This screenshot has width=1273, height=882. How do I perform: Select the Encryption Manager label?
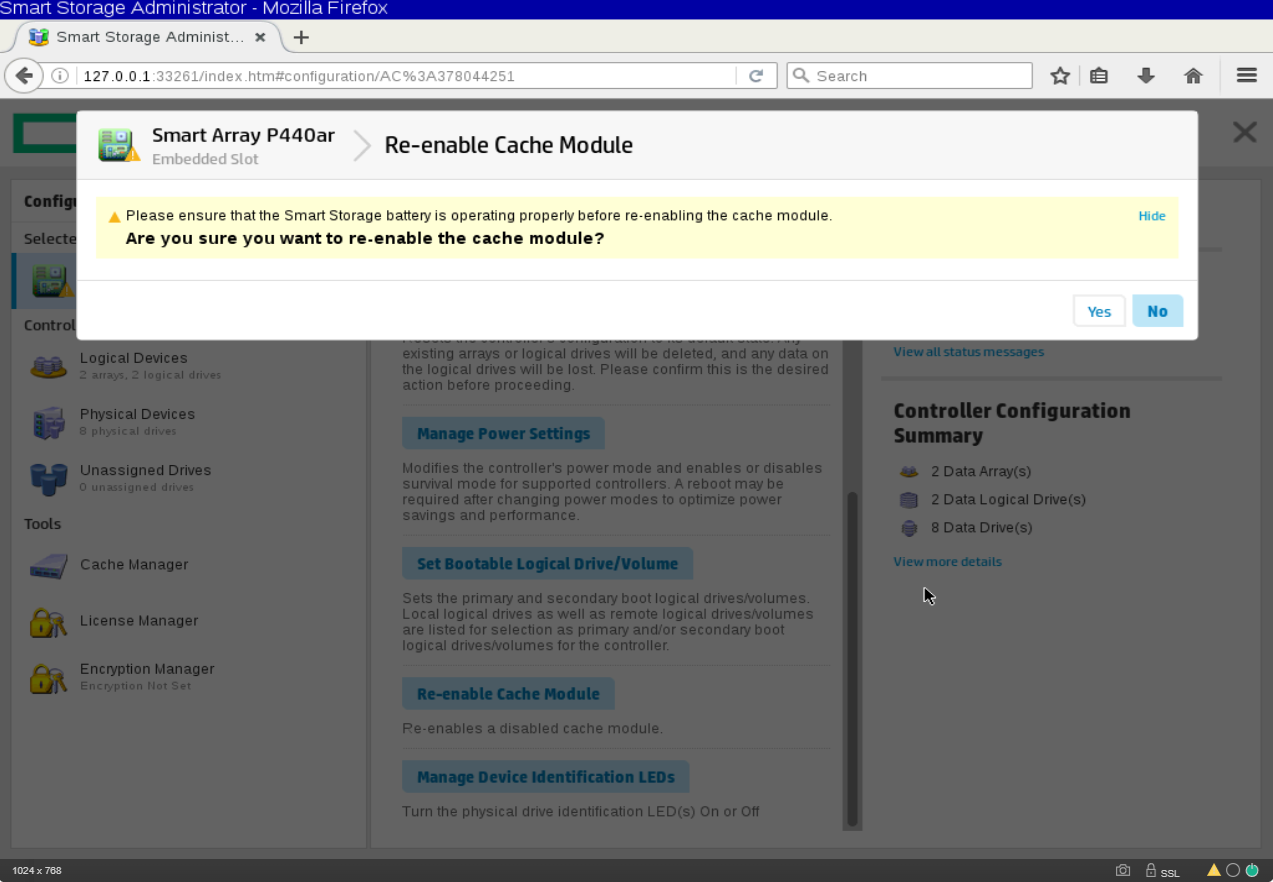pyautogui.click(x=147, y=669)
